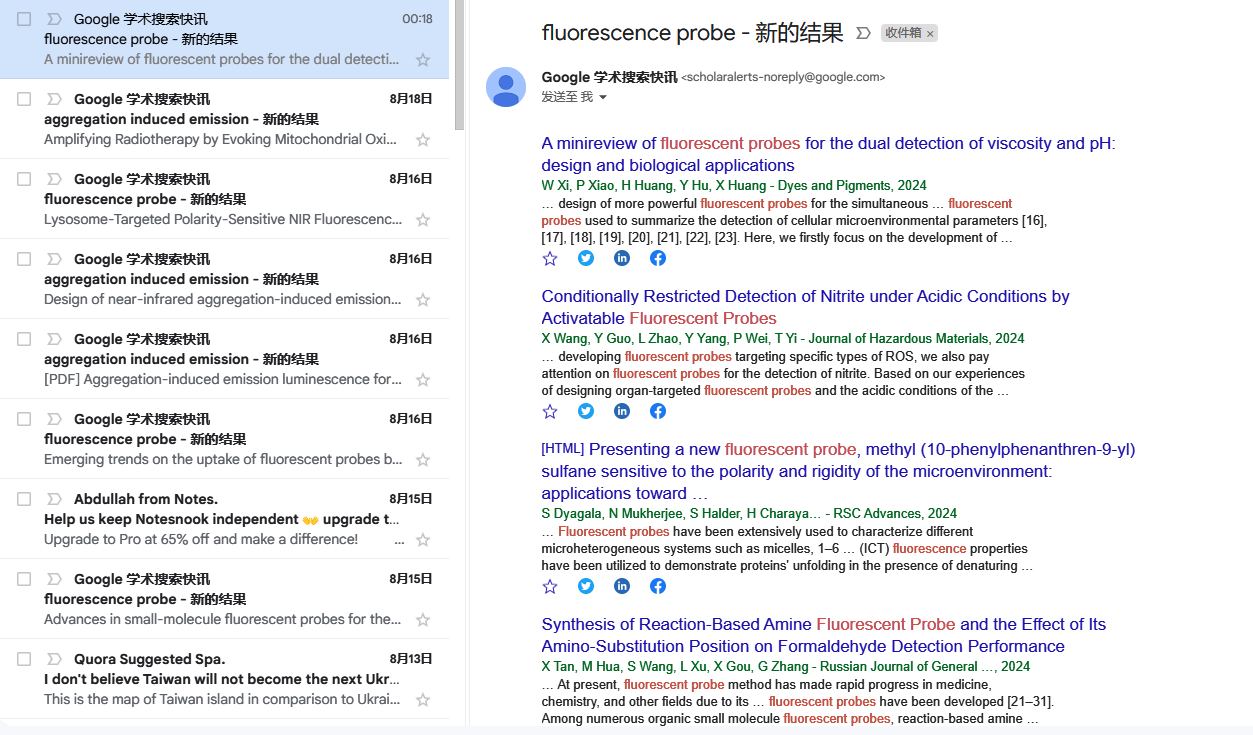Expand recipient details arrow beside 发送至 我

pos(603,98)
